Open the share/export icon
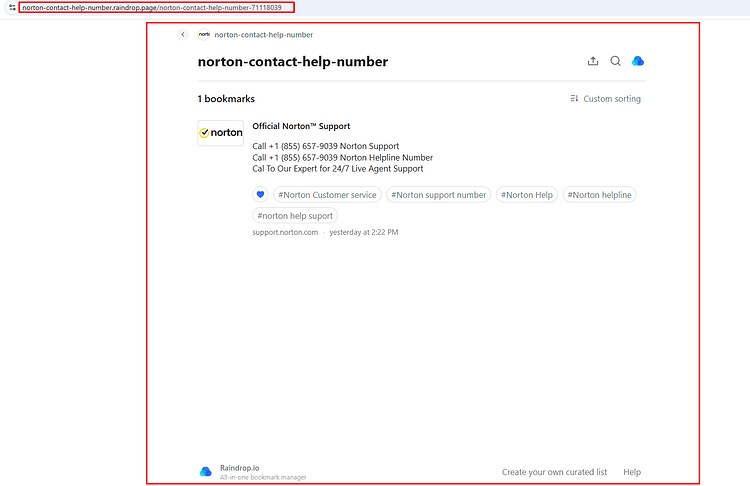The height and width of the screenshot is (486, 750). click(x=593, y=61)
